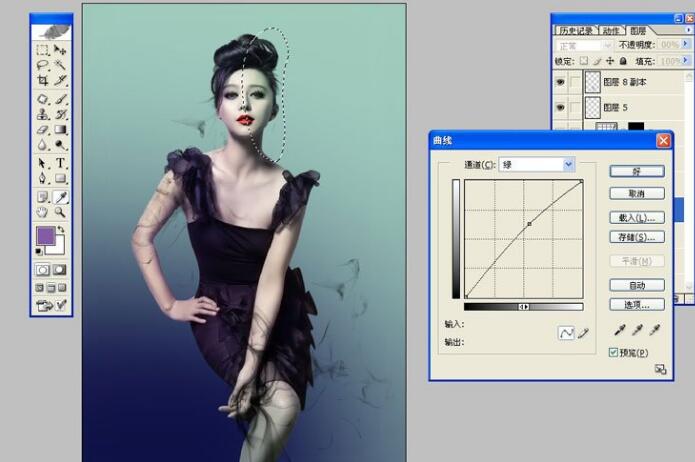Select the Eyedropper tool in toolbox
This screenshot has width=695, height=462.
point(60,197)
